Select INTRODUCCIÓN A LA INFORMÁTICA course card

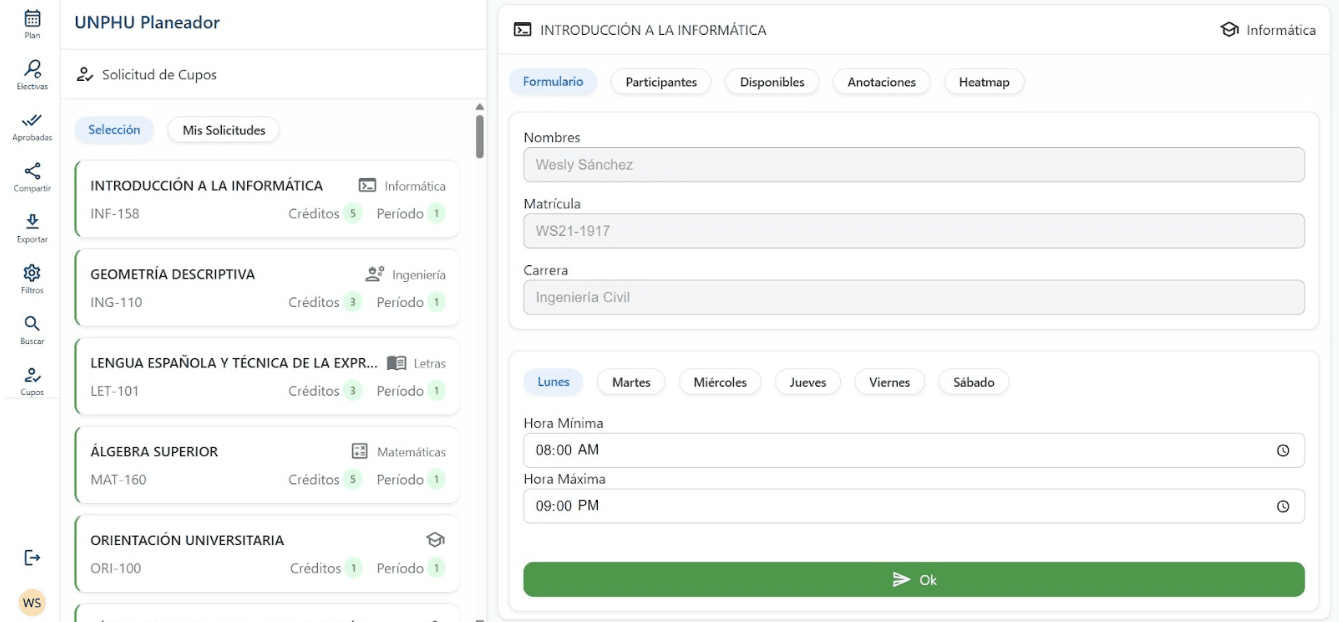267,199
